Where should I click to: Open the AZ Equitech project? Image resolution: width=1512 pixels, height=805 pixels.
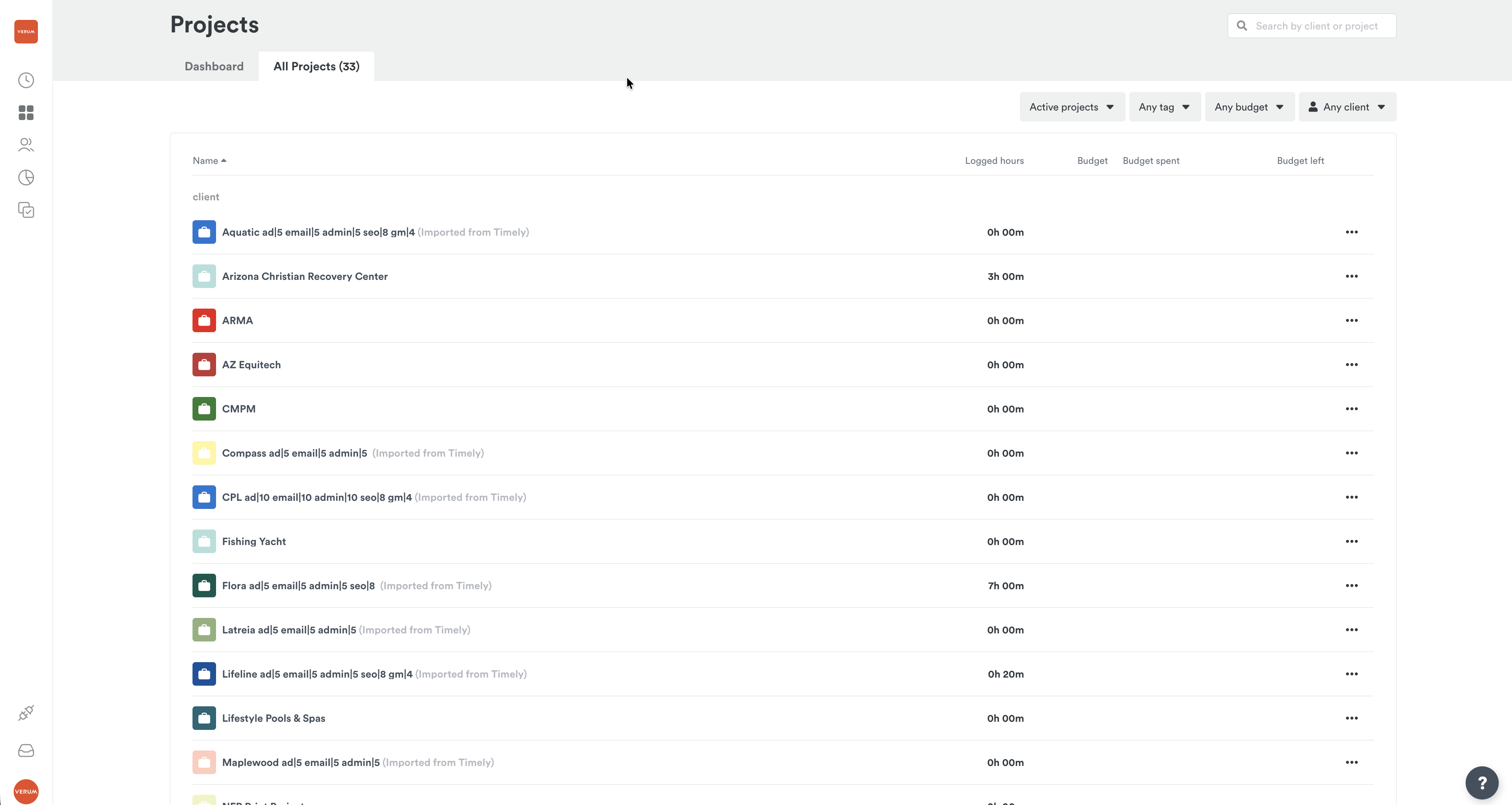point(251,365)
